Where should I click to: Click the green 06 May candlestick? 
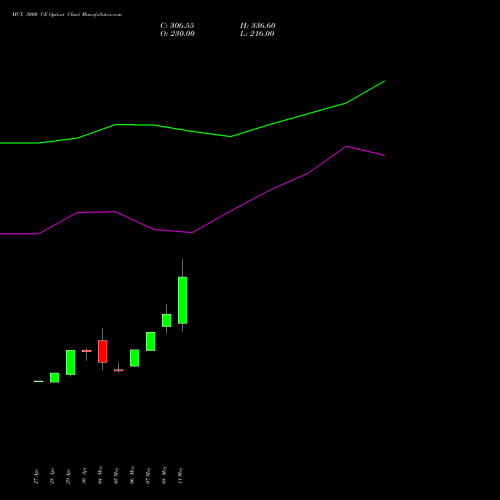click(135, 358)
